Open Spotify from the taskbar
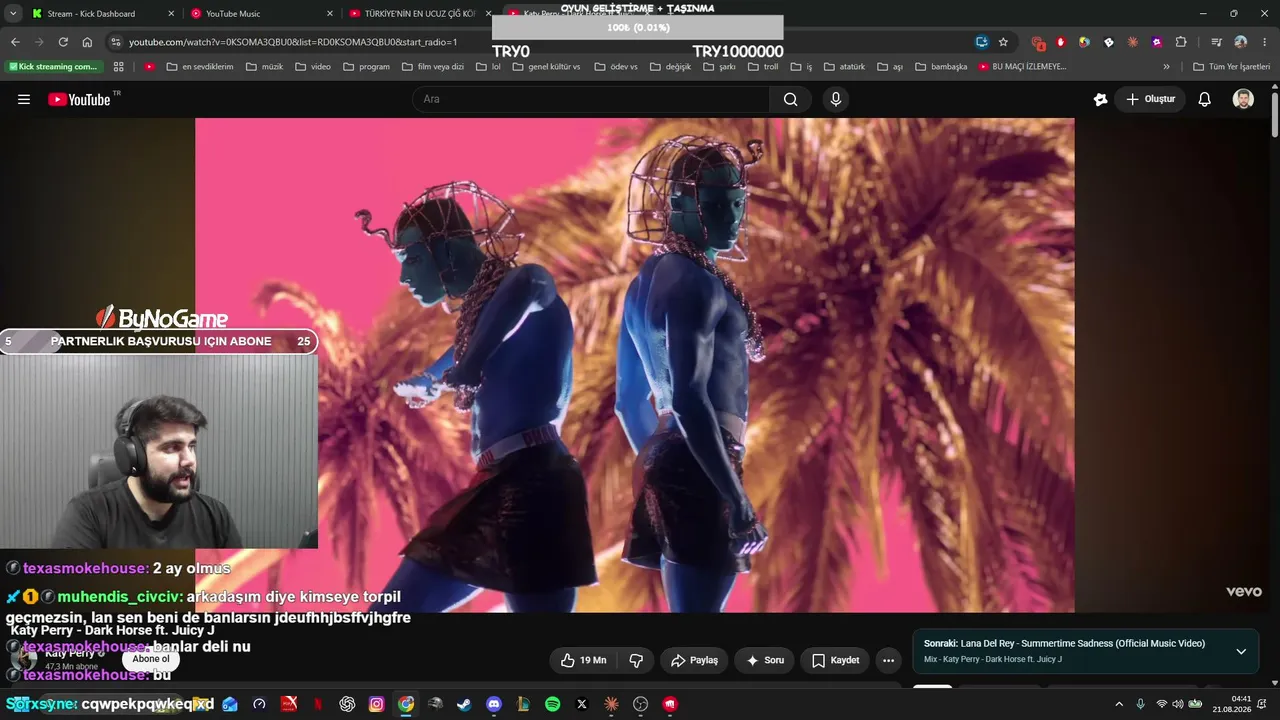This screenshot has width=1280, height=720. [x=553, y=704]
